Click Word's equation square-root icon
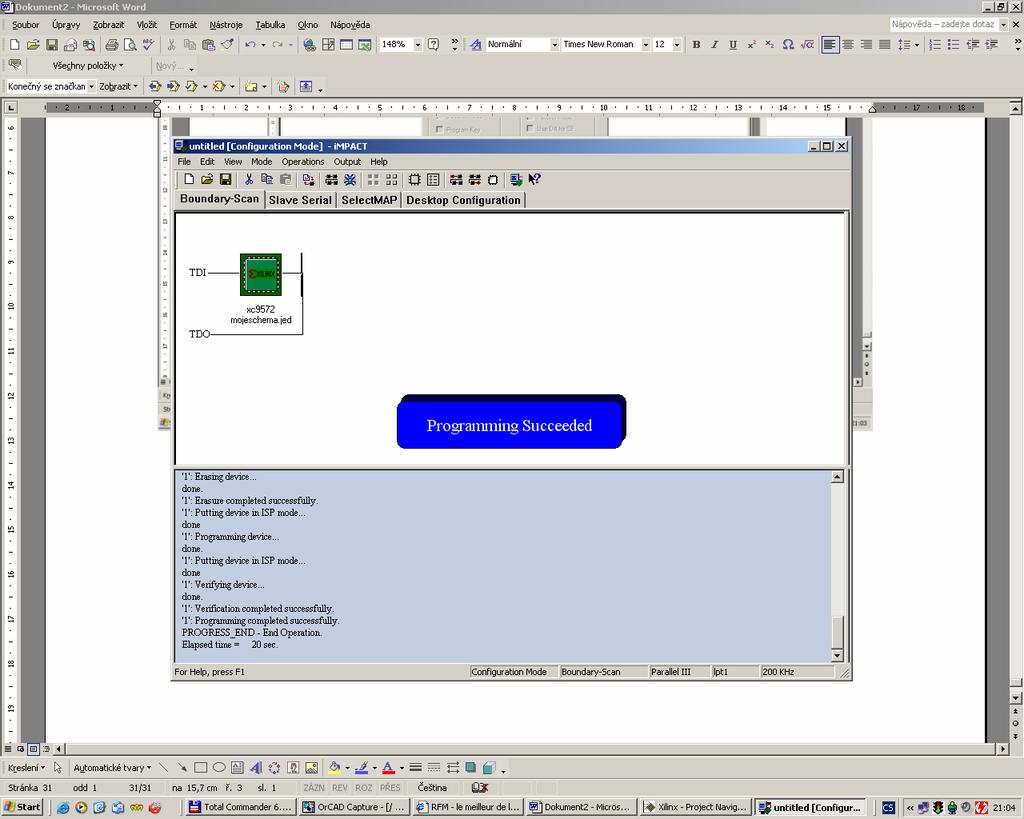The height and width of the screenshot is (819, 1024). click(808, 44)
